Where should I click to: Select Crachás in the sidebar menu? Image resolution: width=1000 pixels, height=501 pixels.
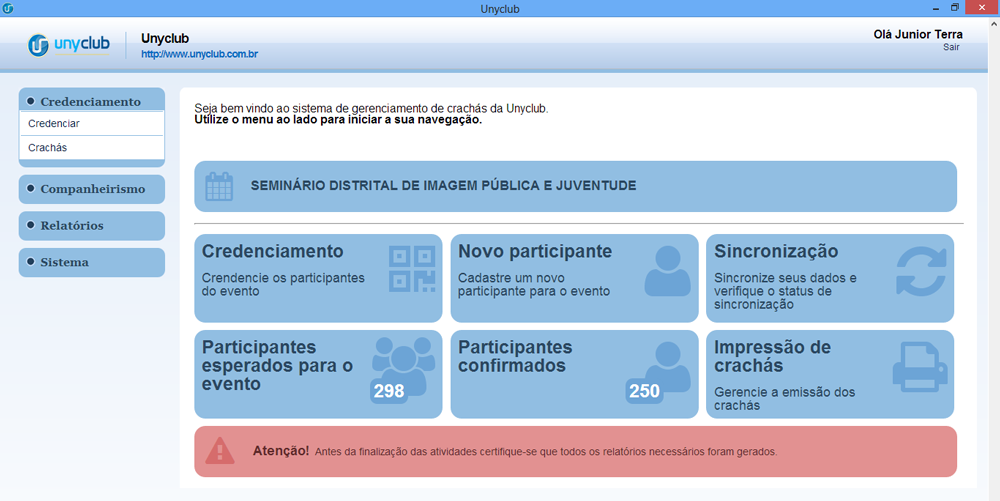pyautogui.click(x=48, y=148)
